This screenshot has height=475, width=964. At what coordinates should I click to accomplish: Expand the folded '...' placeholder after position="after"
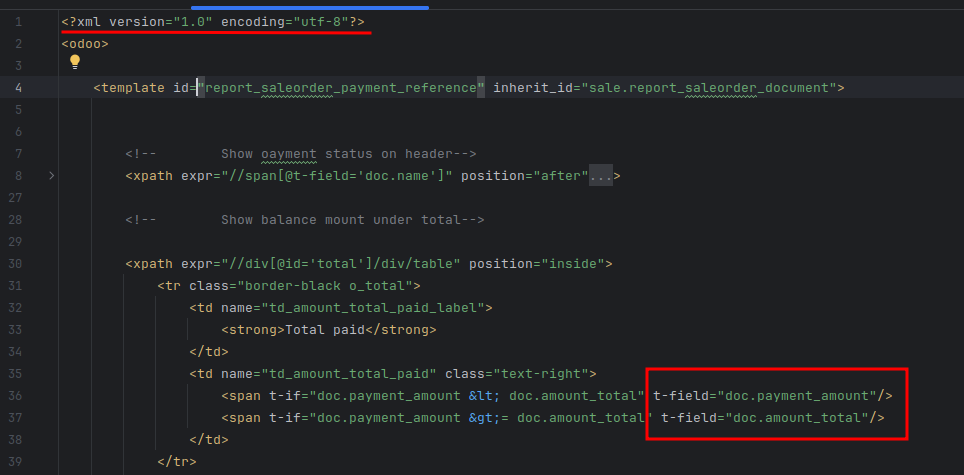click(x=601, y=176)
